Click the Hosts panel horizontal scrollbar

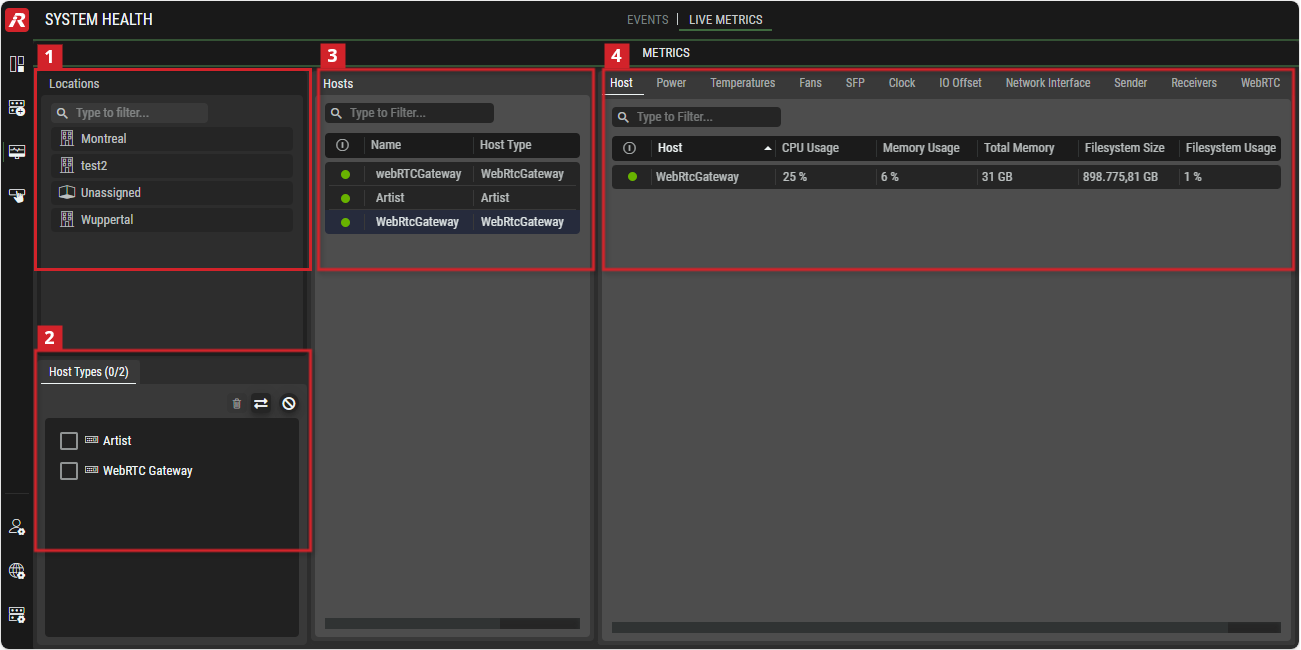[x=412, y=623]
